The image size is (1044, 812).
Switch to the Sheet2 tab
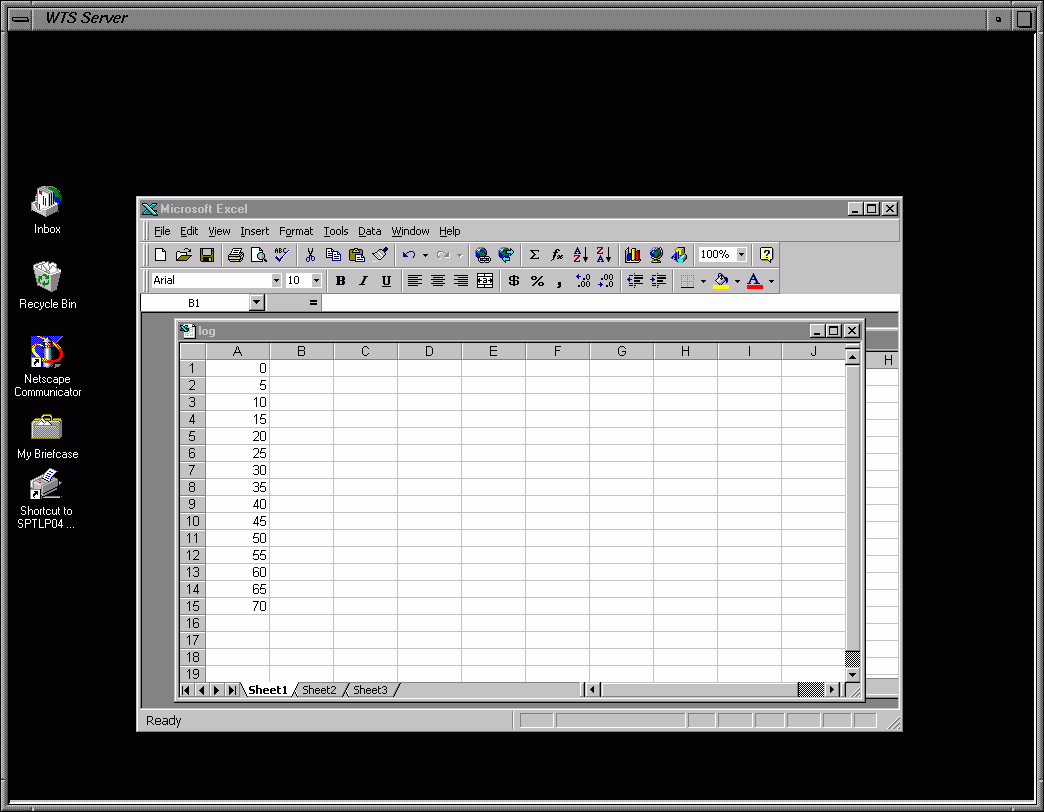coord(320,690)
